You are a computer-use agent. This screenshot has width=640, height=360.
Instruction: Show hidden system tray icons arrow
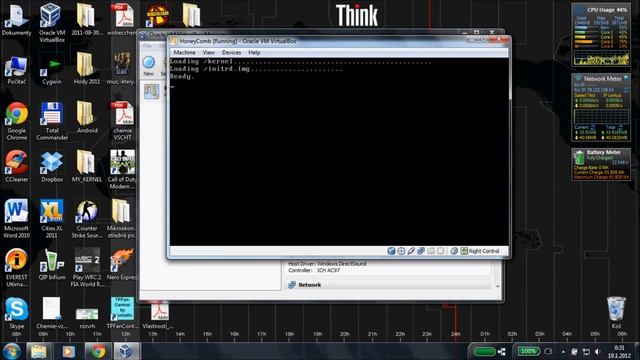coord(563,351)
